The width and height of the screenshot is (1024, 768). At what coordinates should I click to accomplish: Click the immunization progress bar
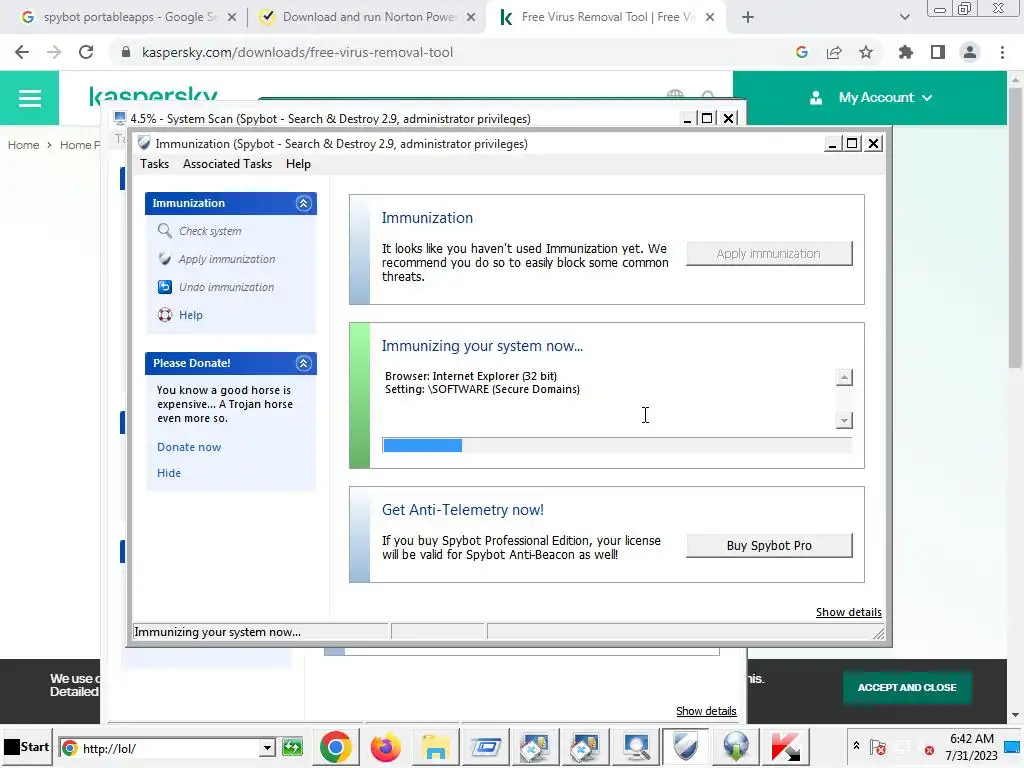tap(616, 445)
